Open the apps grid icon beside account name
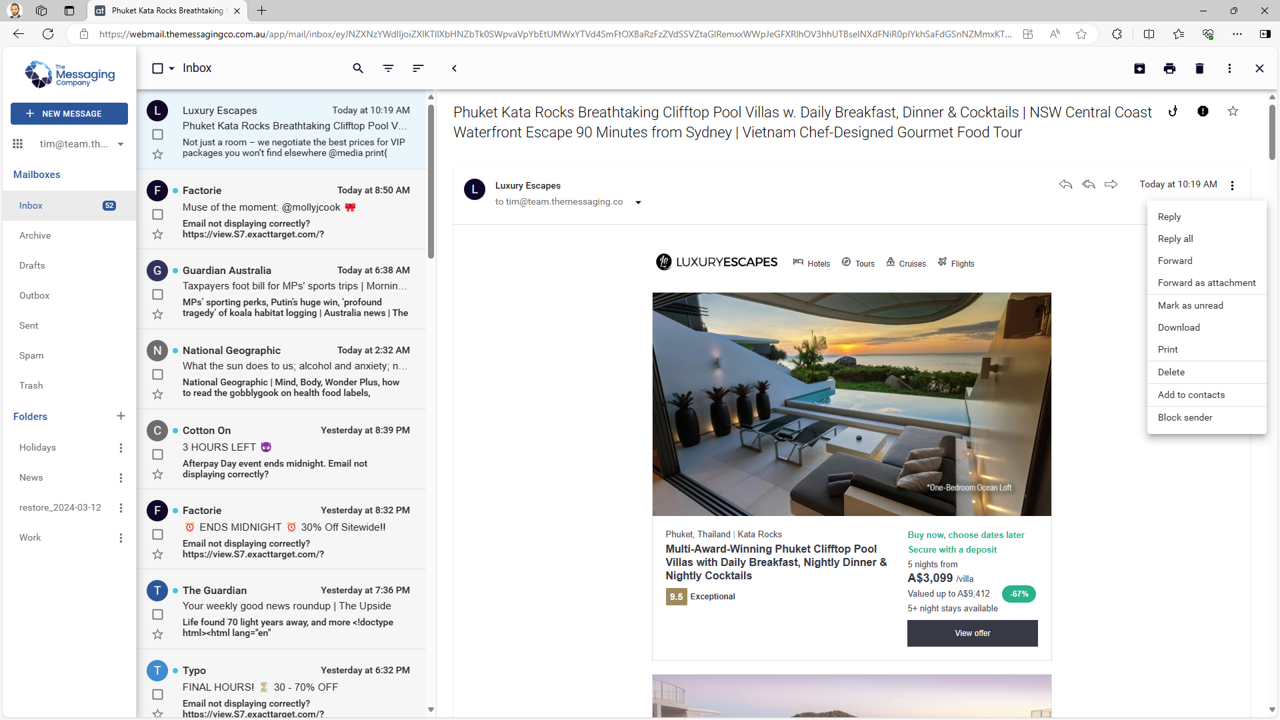 click(x=18, y=144)
